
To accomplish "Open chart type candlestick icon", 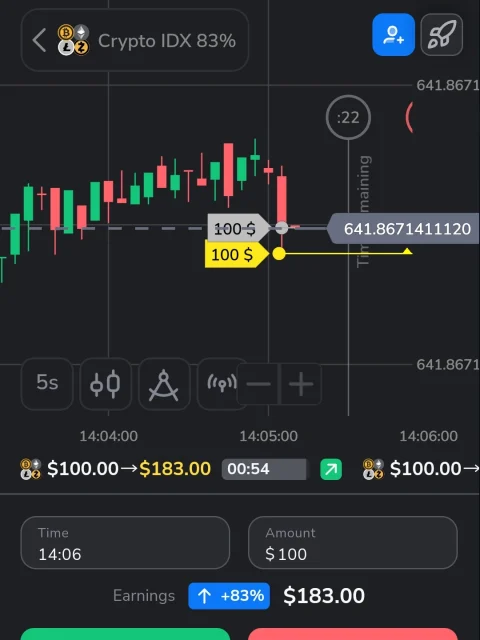I will (105, 384).
